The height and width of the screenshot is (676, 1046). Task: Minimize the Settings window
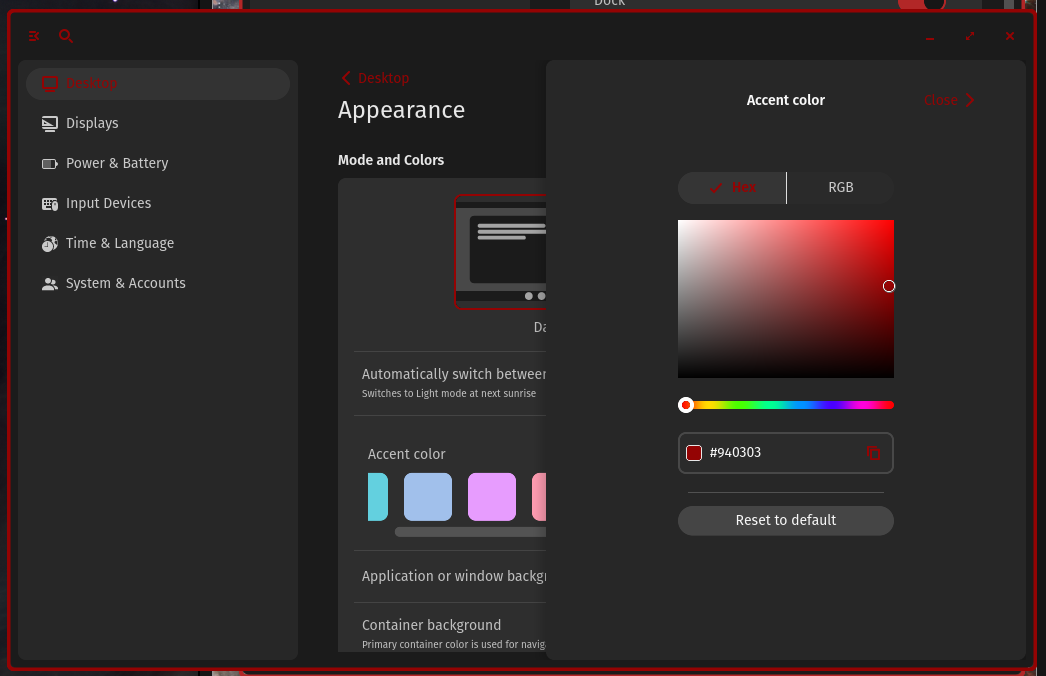[930, 37]
